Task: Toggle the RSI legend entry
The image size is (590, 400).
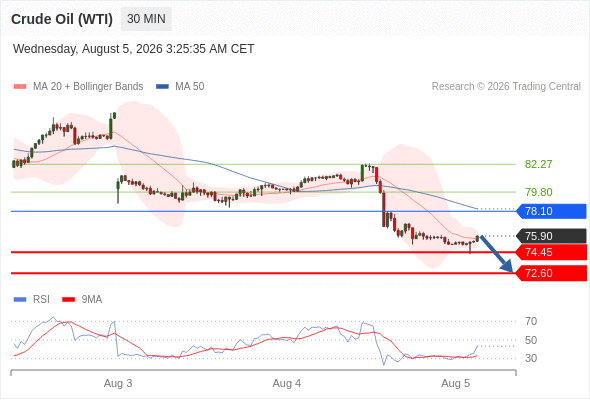Action: click(32, 300)
